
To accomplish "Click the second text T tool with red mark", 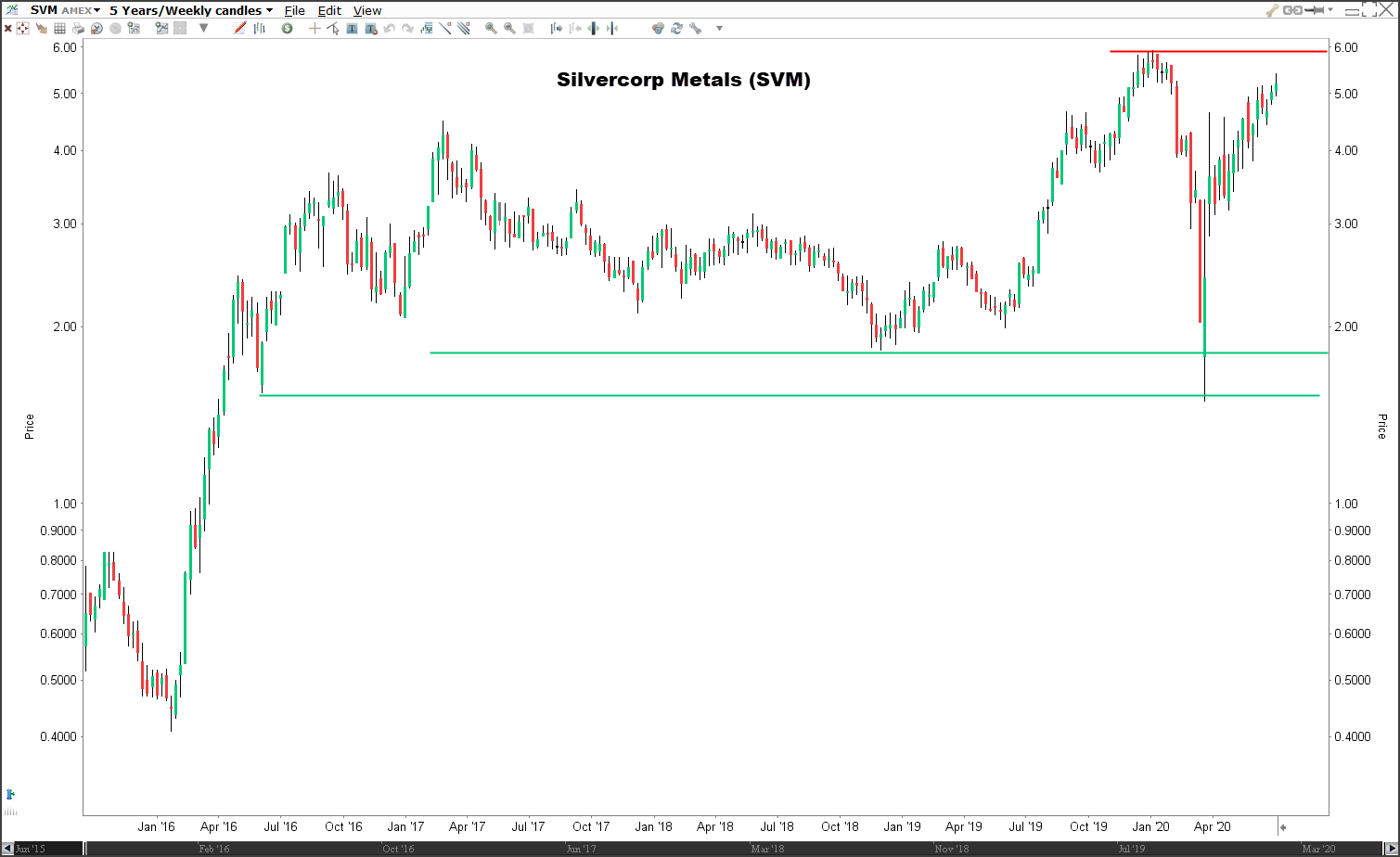I will (x=371, y=29).
